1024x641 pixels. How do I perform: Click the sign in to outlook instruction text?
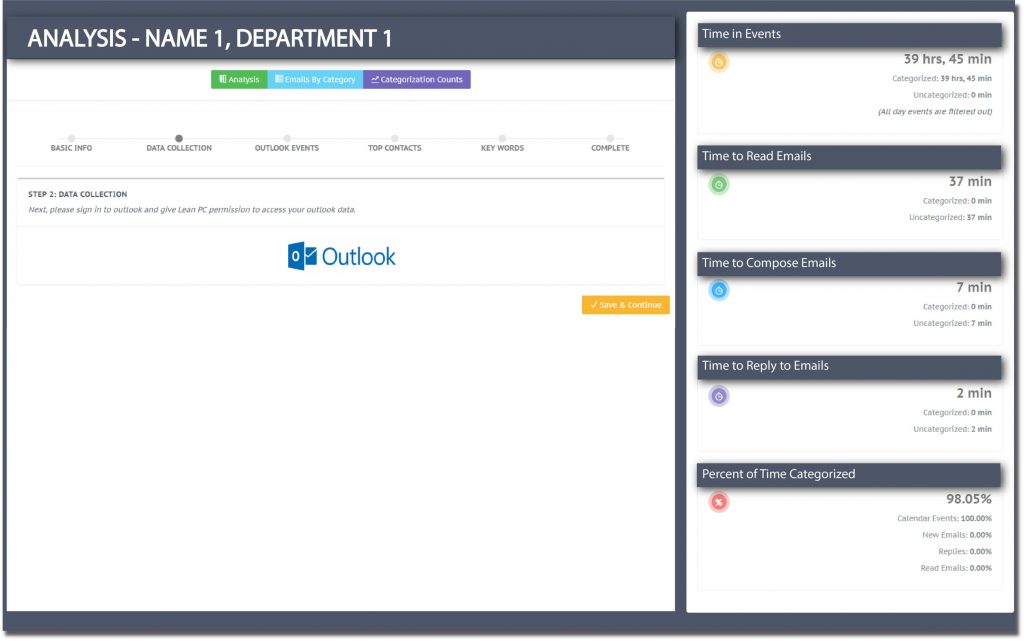192,210
